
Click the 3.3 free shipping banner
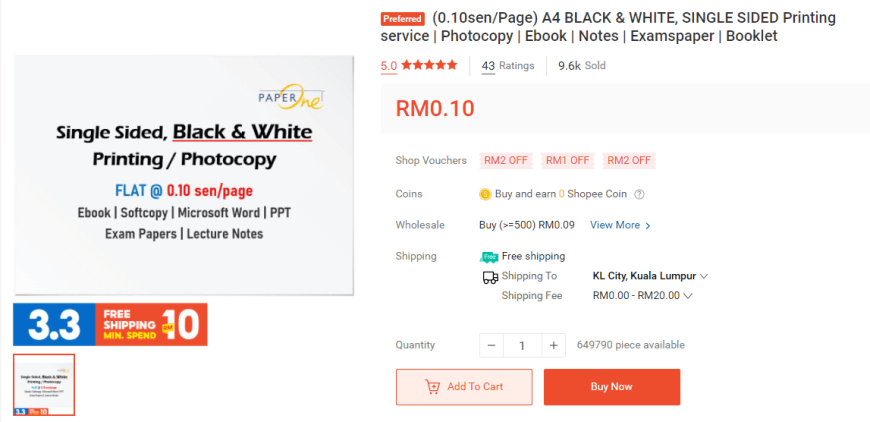[x=110, y=324]
